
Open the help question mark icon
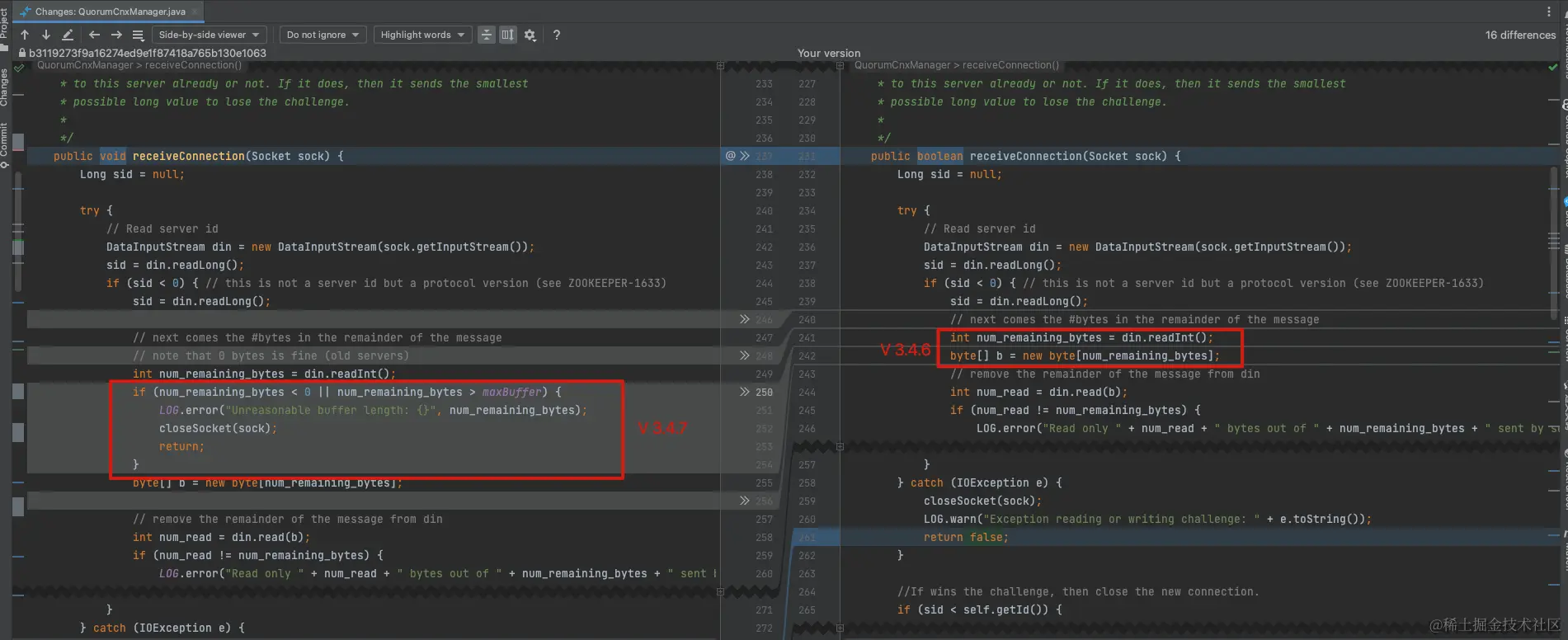click(557, 35)
